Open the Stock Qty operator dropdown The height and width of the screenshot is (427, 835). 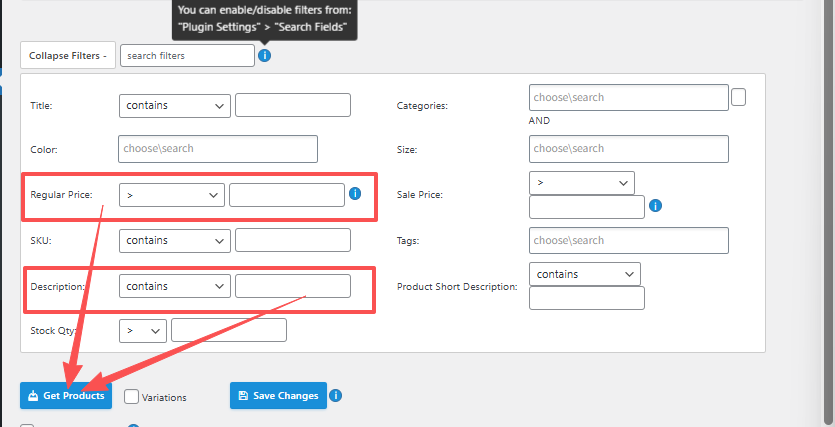point(143,330)
